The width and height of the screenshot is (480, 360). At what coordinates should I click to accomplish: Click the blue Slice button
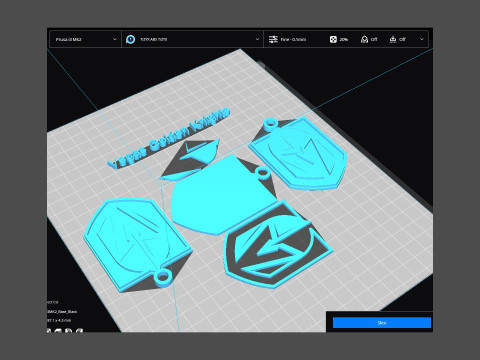pos(382,323)
